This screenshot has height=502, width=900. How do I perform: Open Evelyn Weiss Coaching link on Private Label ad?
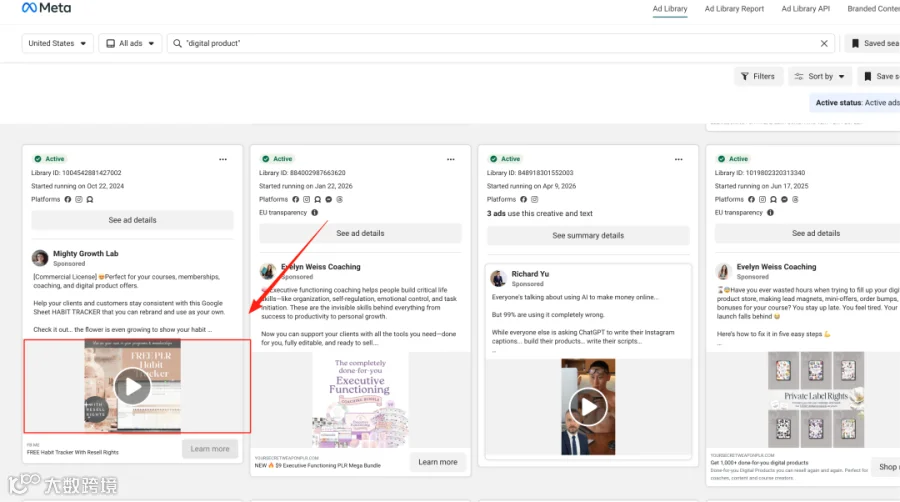[x=776, y=267]
